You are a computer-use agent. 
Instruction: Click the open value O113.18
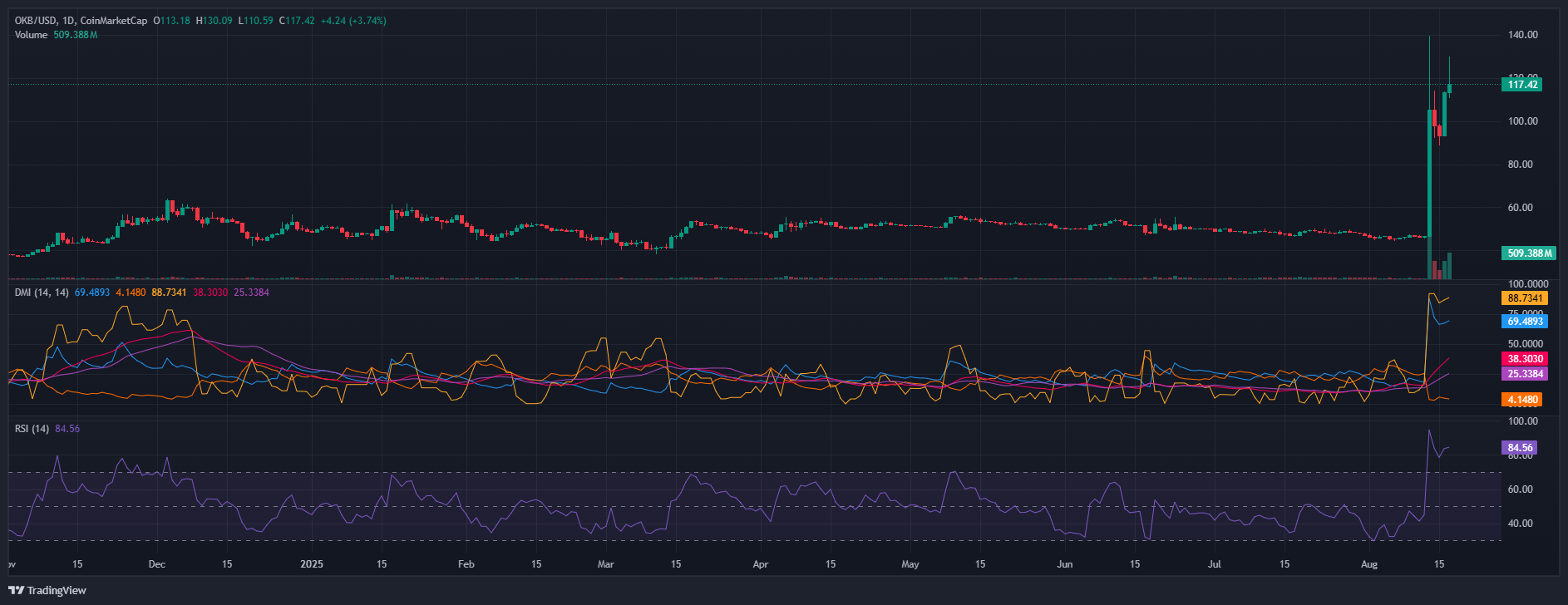click(172, 21)
